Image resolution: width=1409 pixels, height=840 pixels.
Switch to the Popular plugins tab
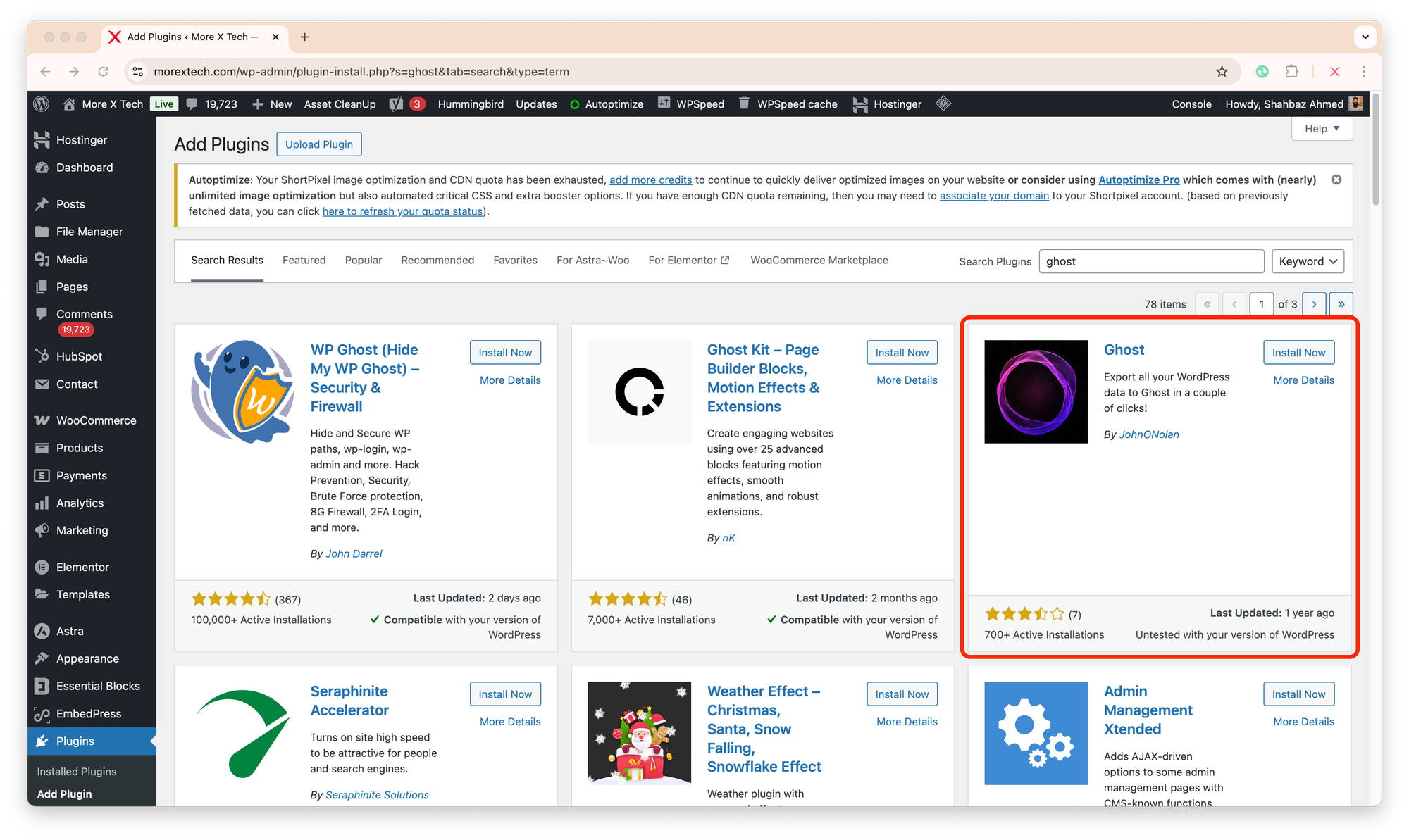tap(364, 261)
